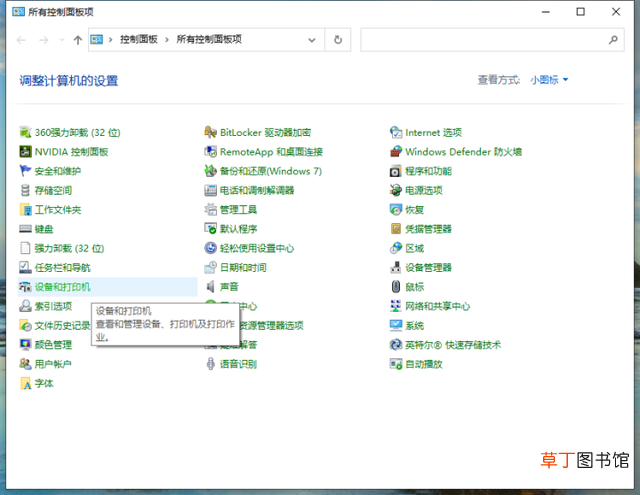
Task: Click the search magnifier icon
Action: (613, 40)
